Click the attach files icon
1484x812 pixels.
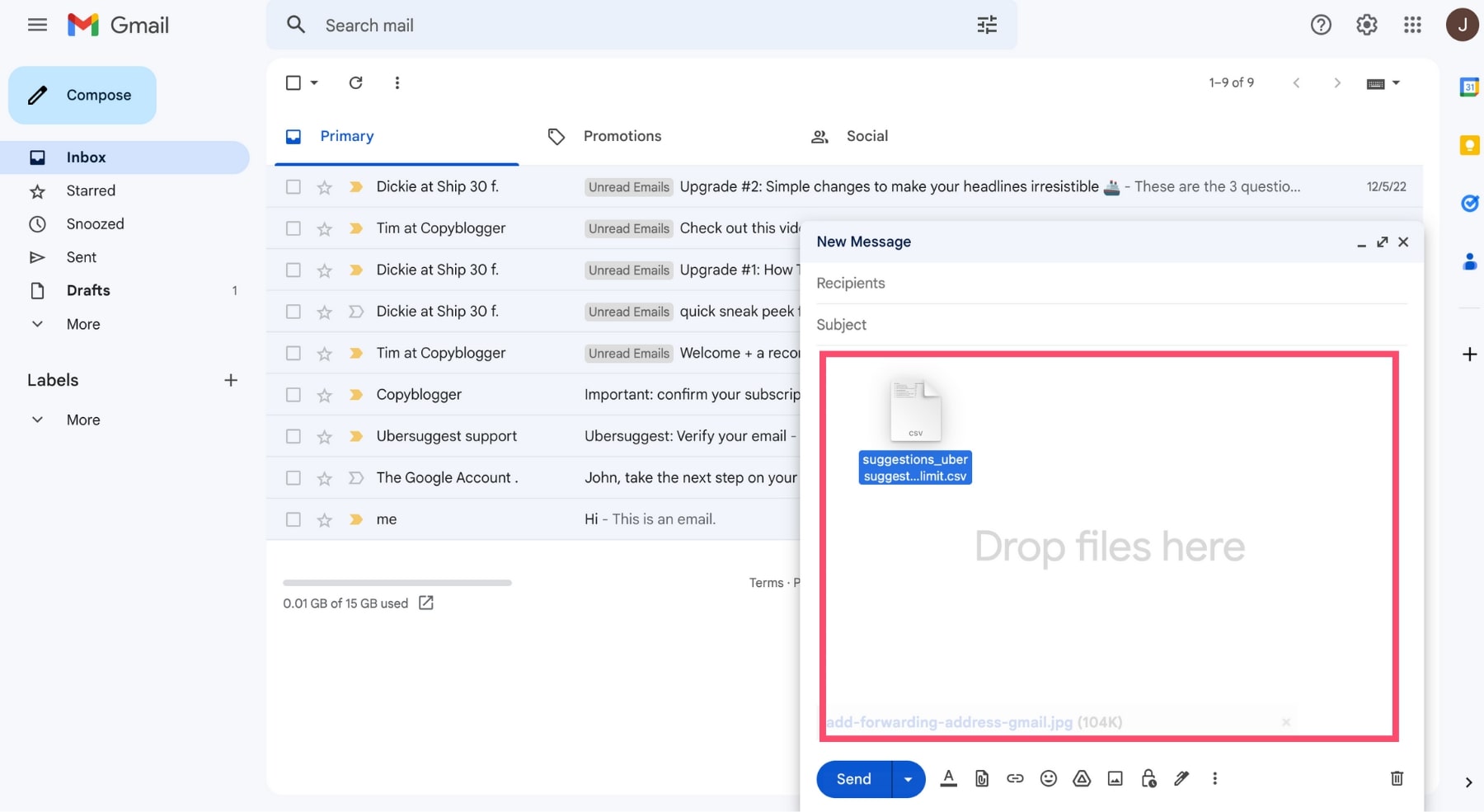[x=982, y=778]
